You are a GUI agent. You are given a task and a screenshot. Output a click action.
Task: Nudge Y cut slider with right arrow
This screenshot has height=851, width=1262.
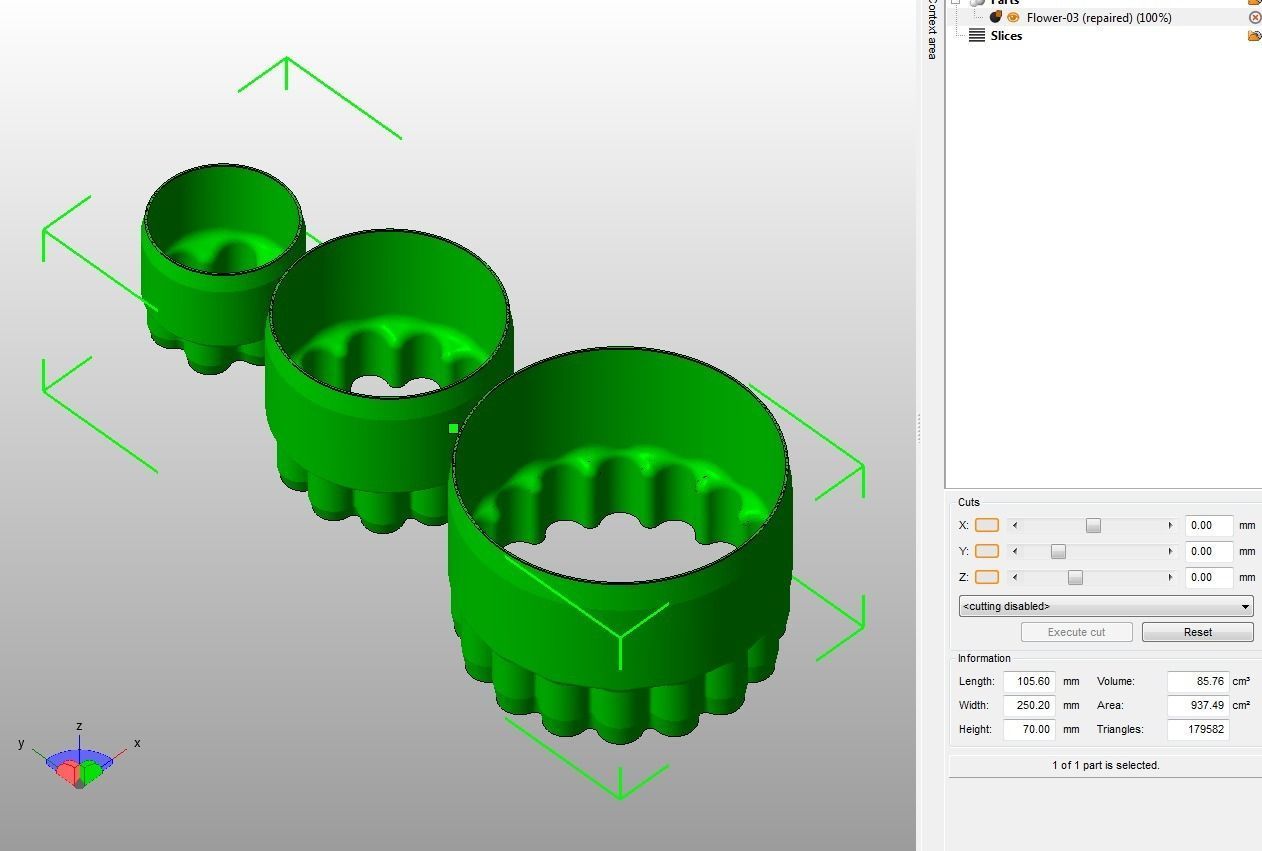coord(1170,551)
